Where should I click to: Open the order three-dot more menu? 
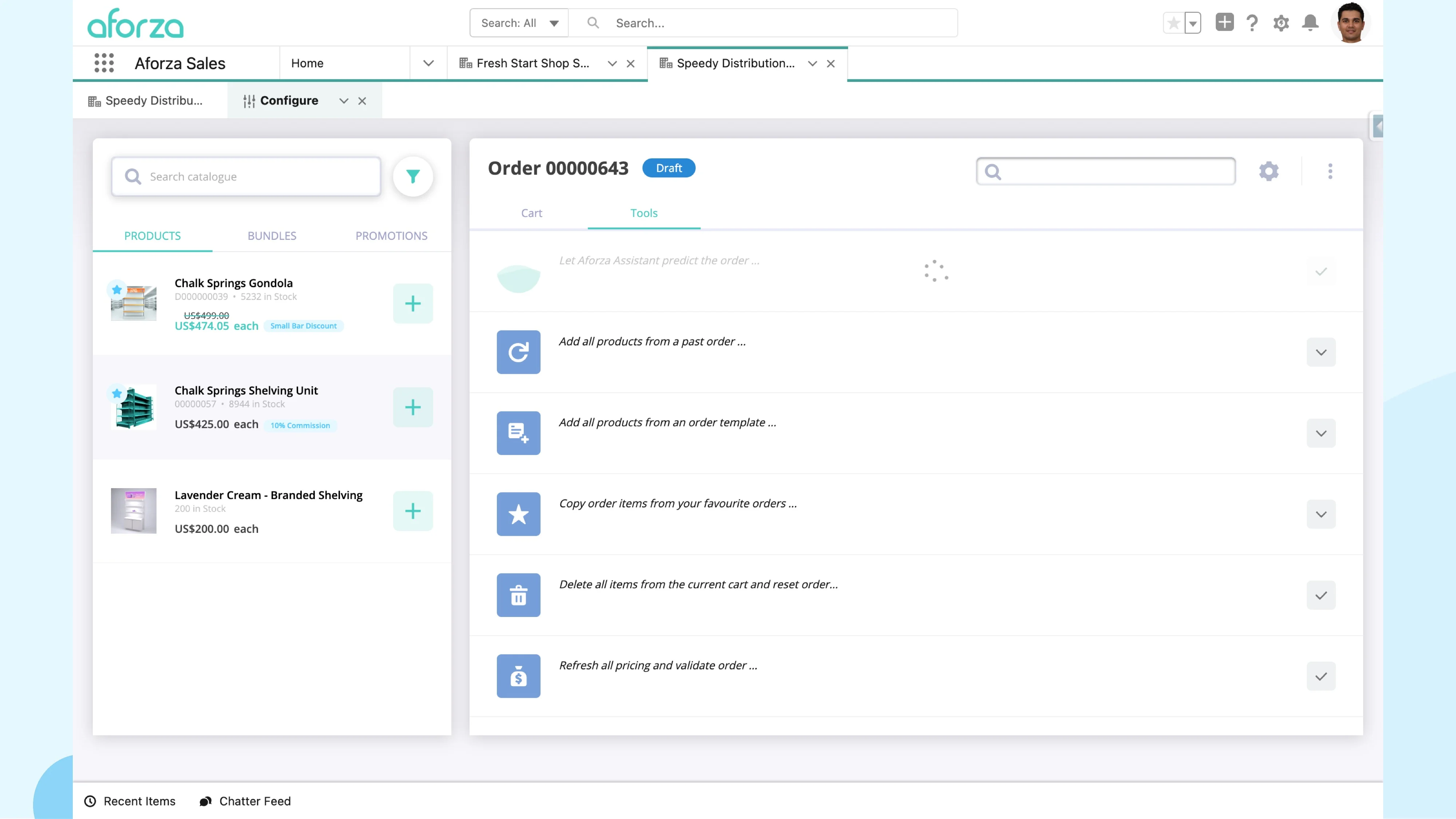click(1330, 171)
